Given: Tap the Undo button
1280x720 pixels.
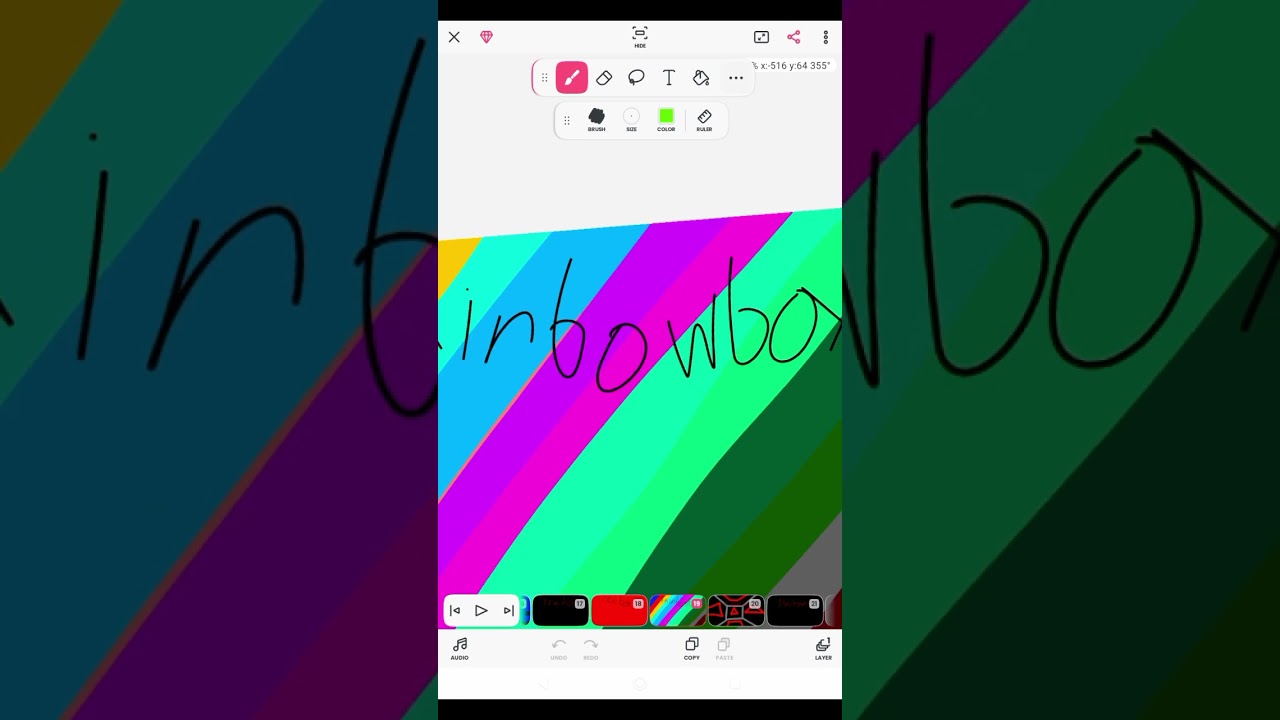Looking at the screenshot, I should click(559, 648).
